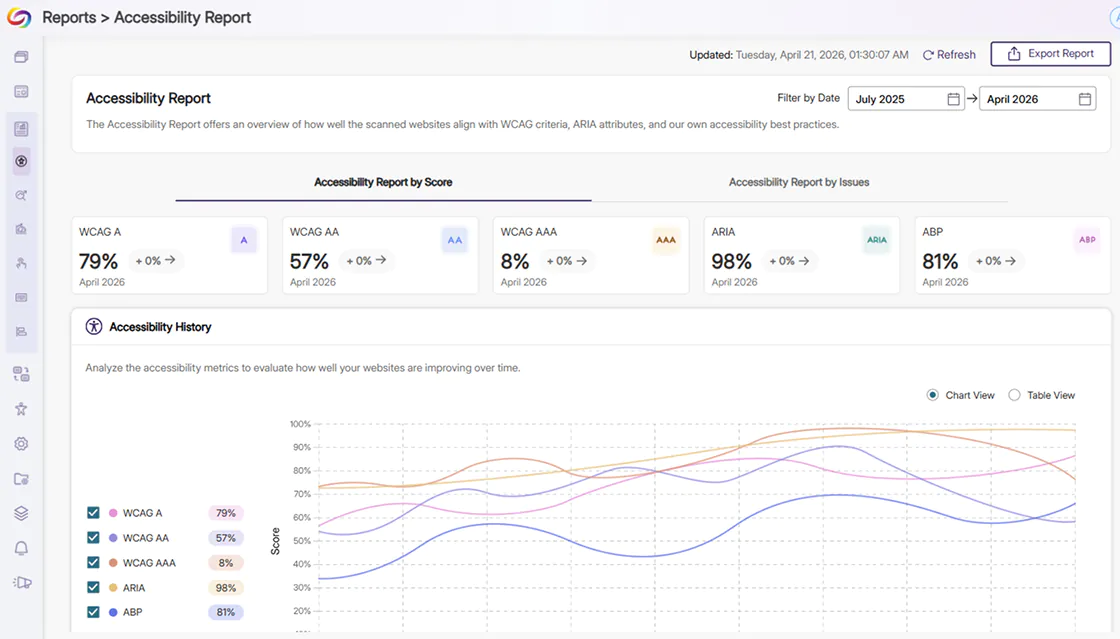Switch to Accessibility Report by Issues tab
Image resolution: width=1120 pixels, height=639 pixels.
tap(799, 182)
